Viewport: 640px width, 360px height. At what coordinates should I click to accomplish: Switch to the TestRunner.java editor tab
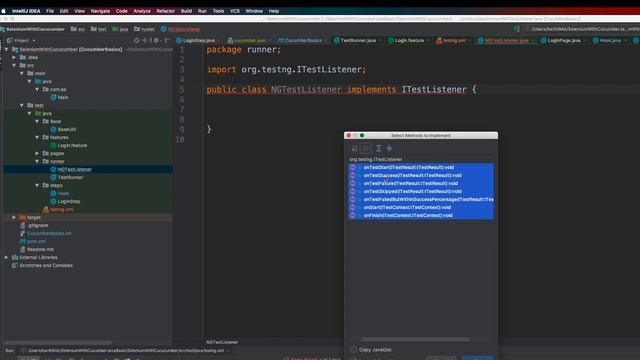(x=358, y=40)
